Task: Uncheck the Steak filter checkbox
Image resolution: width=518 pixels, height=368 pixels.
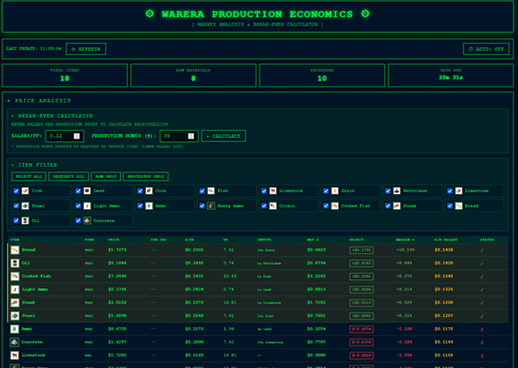Action: pyautogui.click(x=388, y=206)
